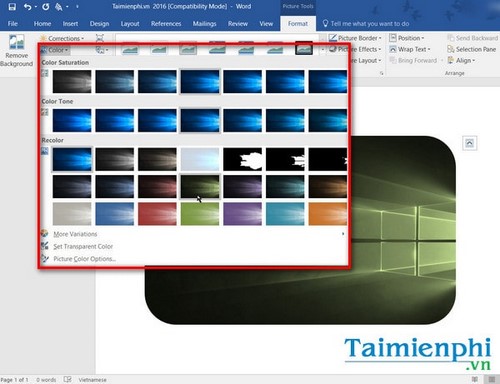Select the Picture Tools Format tab
The width and height of the screenshot is (500, 384).
point(298,24)
